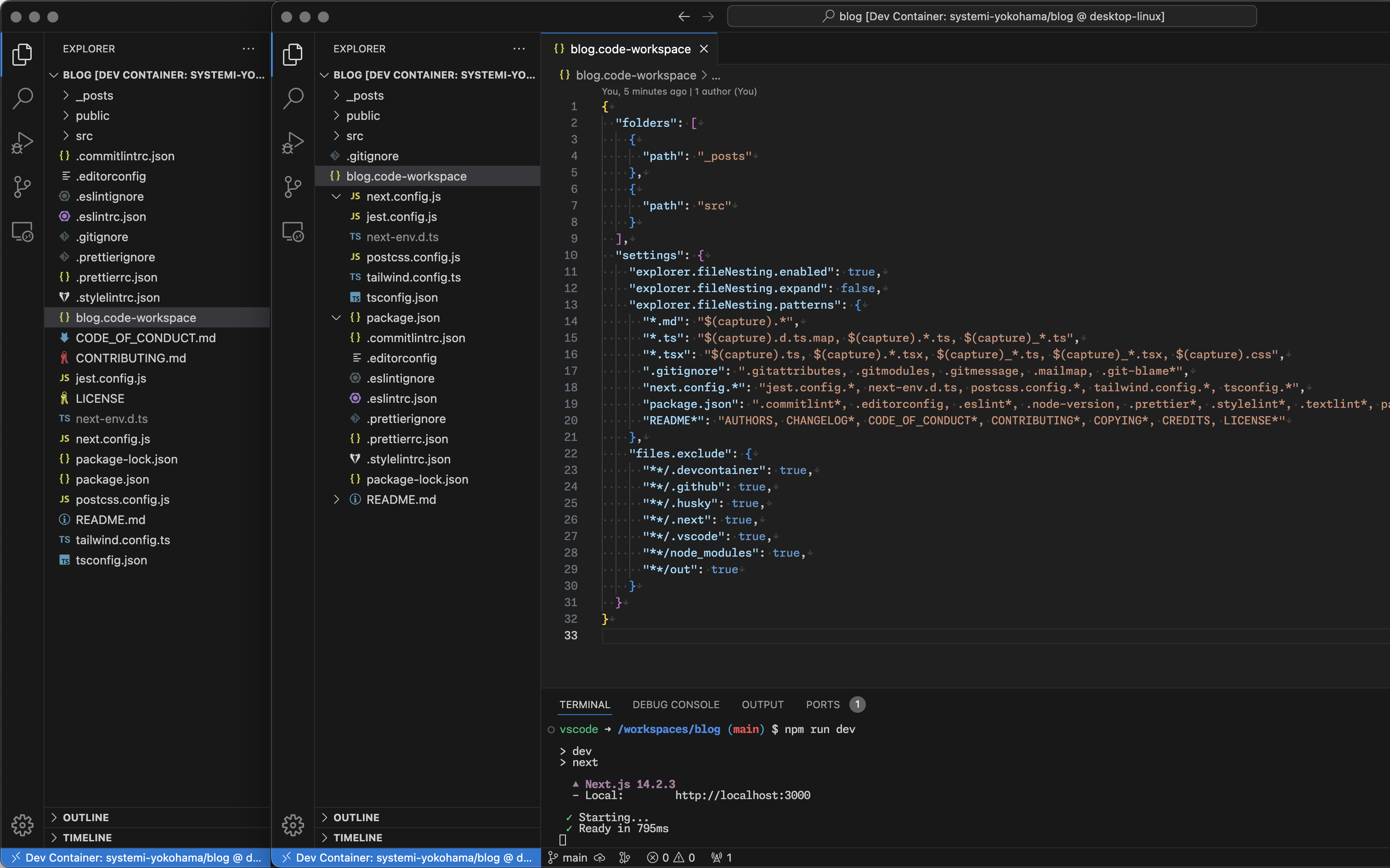1390x868 pixels.
Task: Open Explorer more actions in right window
Action: coord(519,49)
